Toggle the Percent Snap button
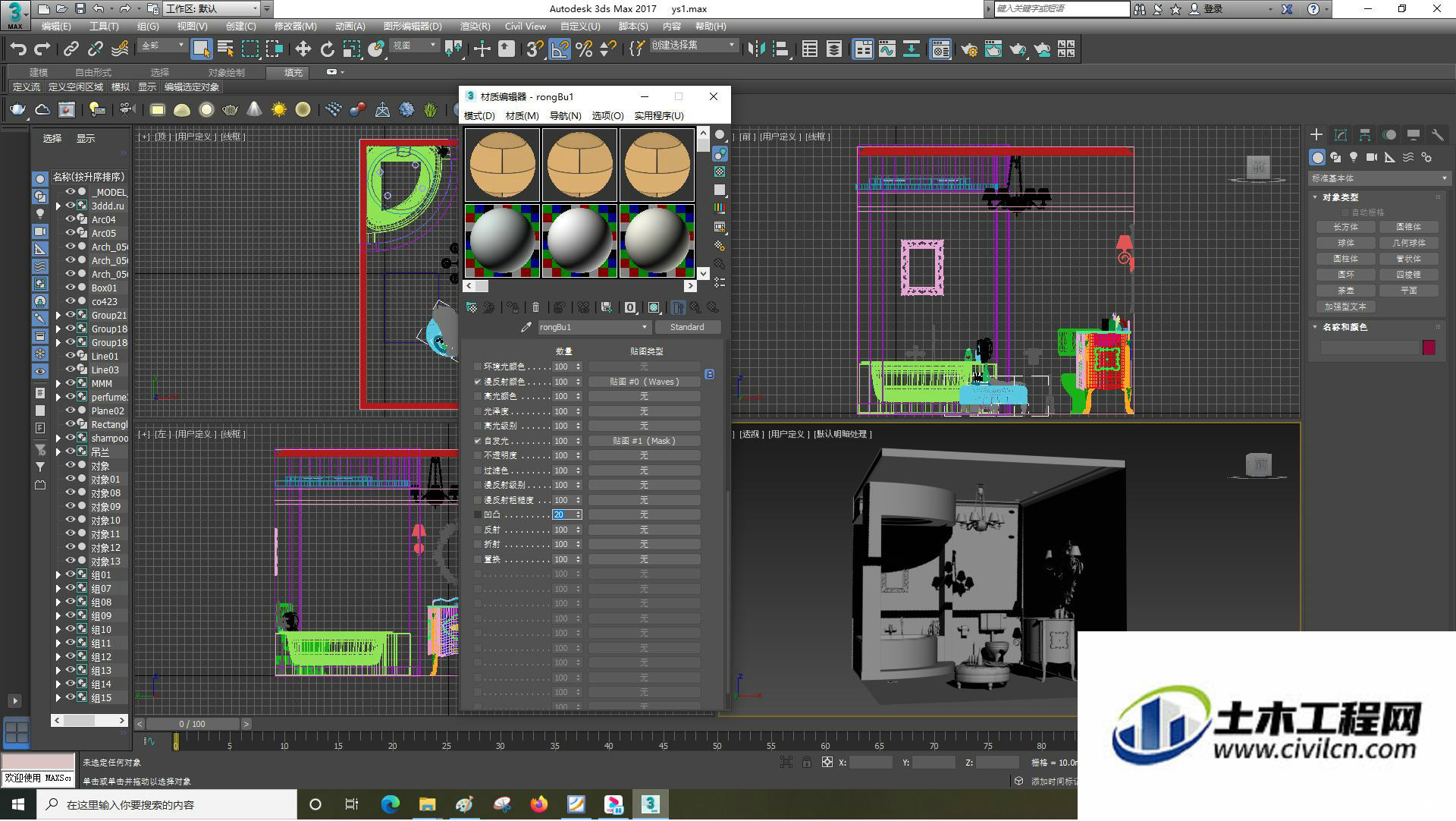Screen dimensions: 1456x821 584,49
